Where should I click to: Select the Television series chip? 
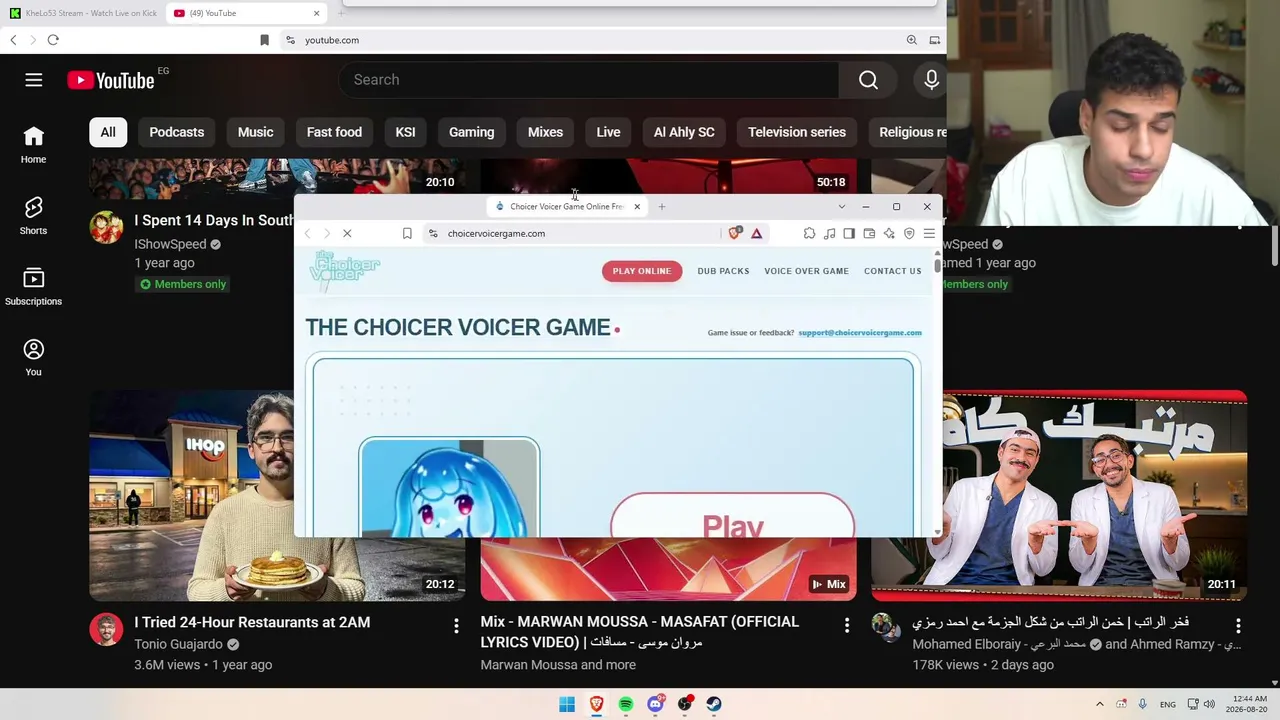pos(797,132)
